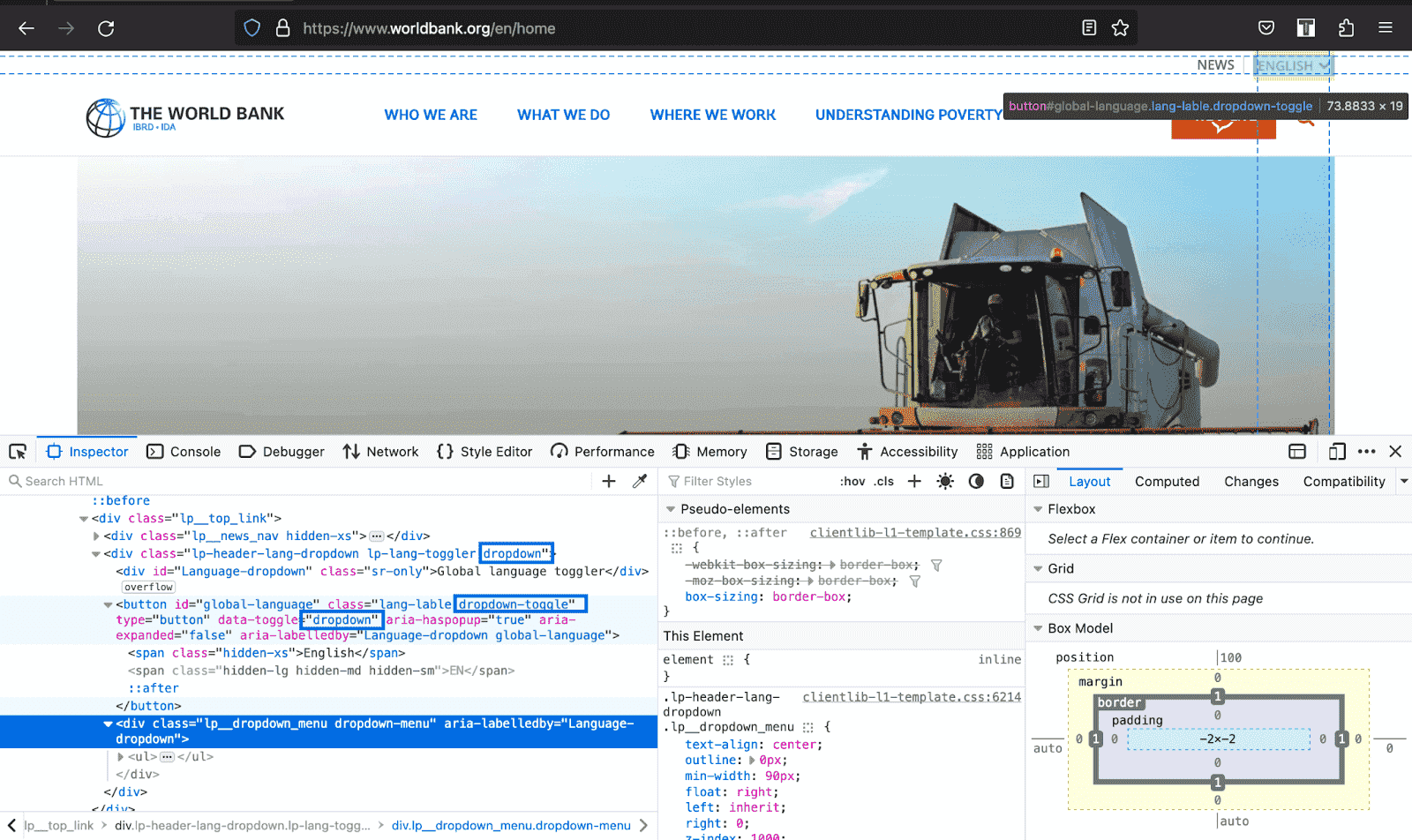1412x840 pixels.
Task: Simulate light color scheme for the page
Action: click(945, 481)
